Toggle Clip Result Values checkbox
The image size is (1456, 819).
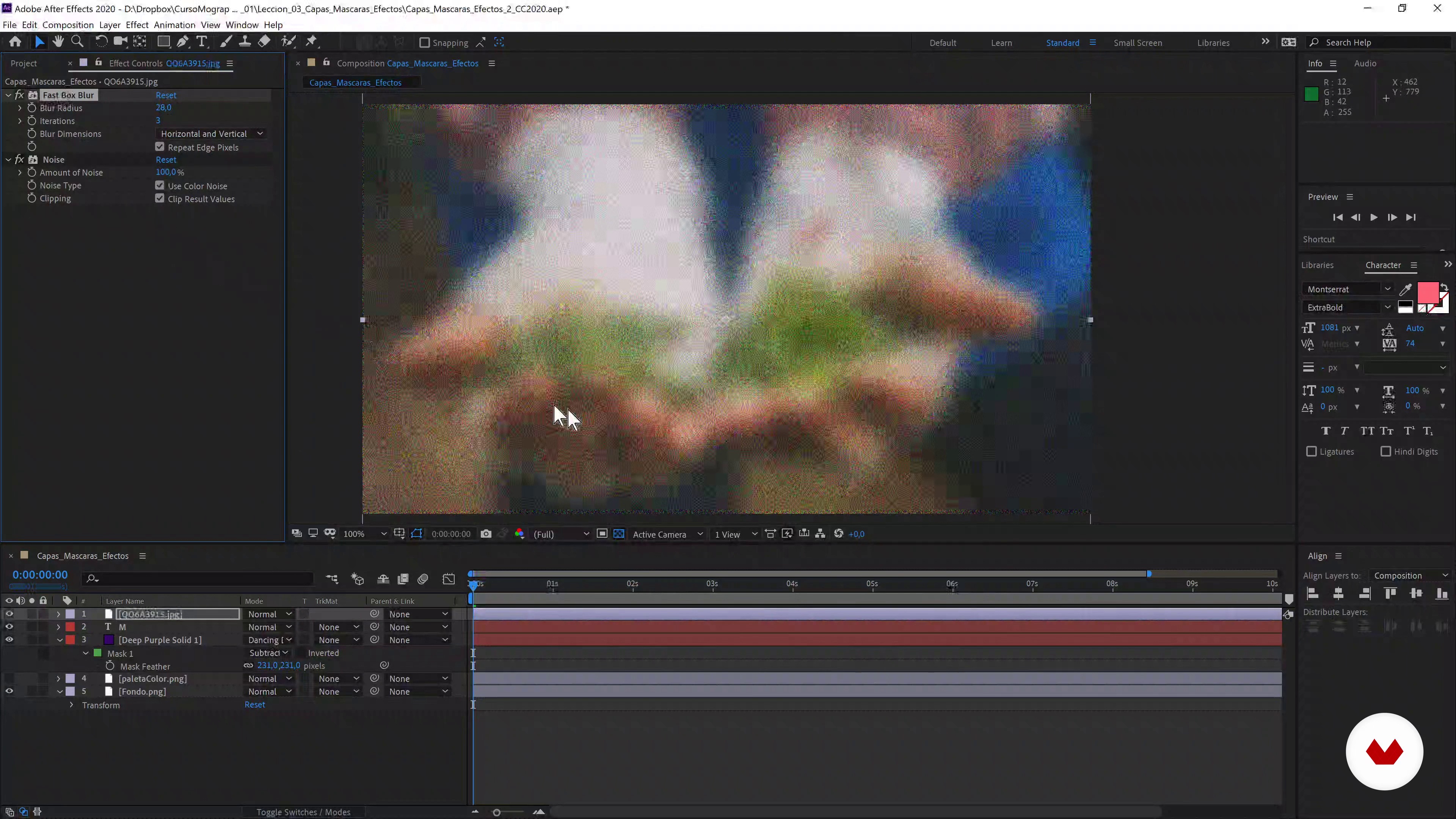pyautogui.click(x=160, y=198)
